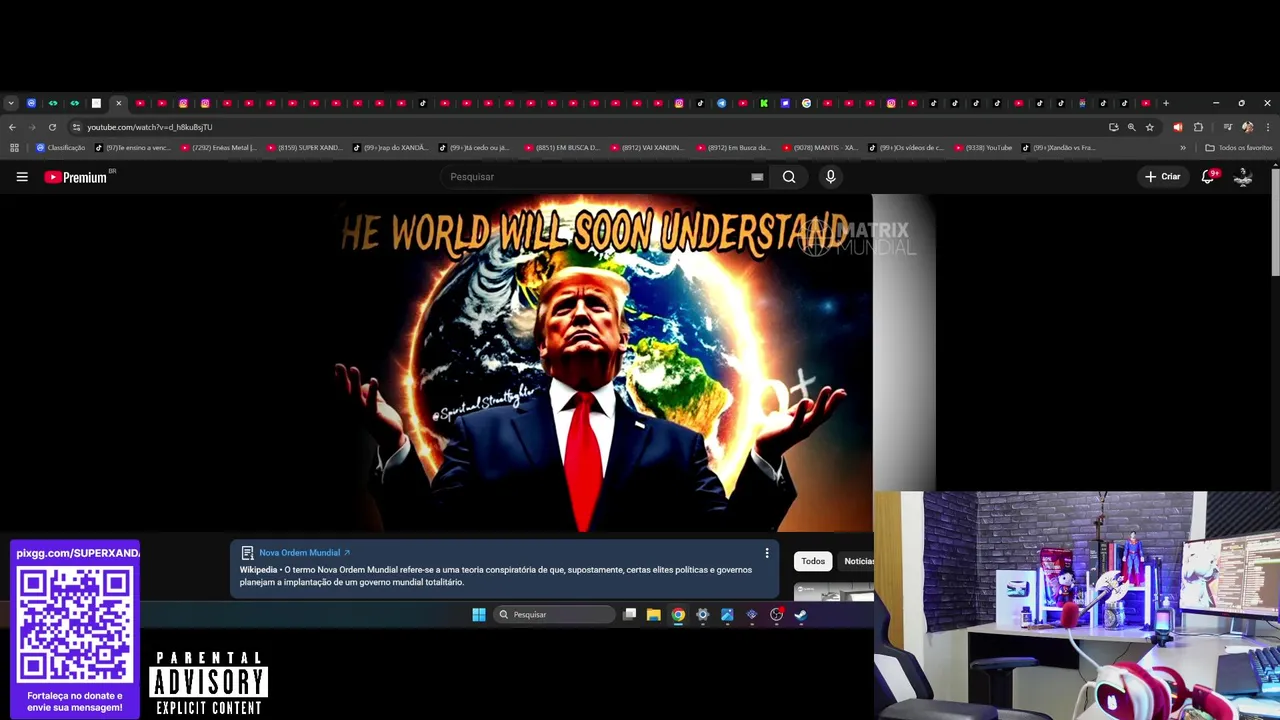Open the bookmarks apps grid icon
This screenshot has width=1280, height=720.
[14, 148]
